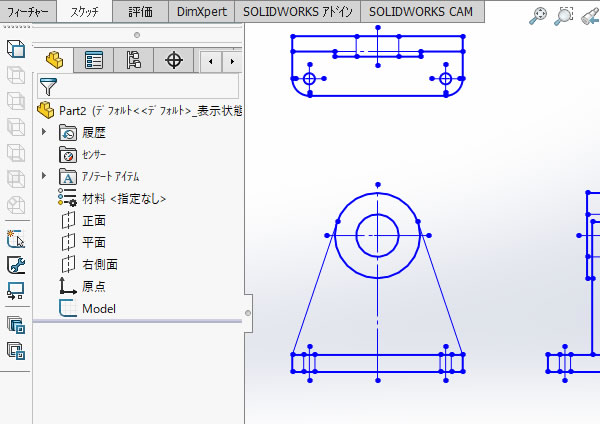Switch to SOLIDWORKS アドイン tab
The height and width of the screenshot is (424, 600).
pyautogui.click(x=298, y=11)
